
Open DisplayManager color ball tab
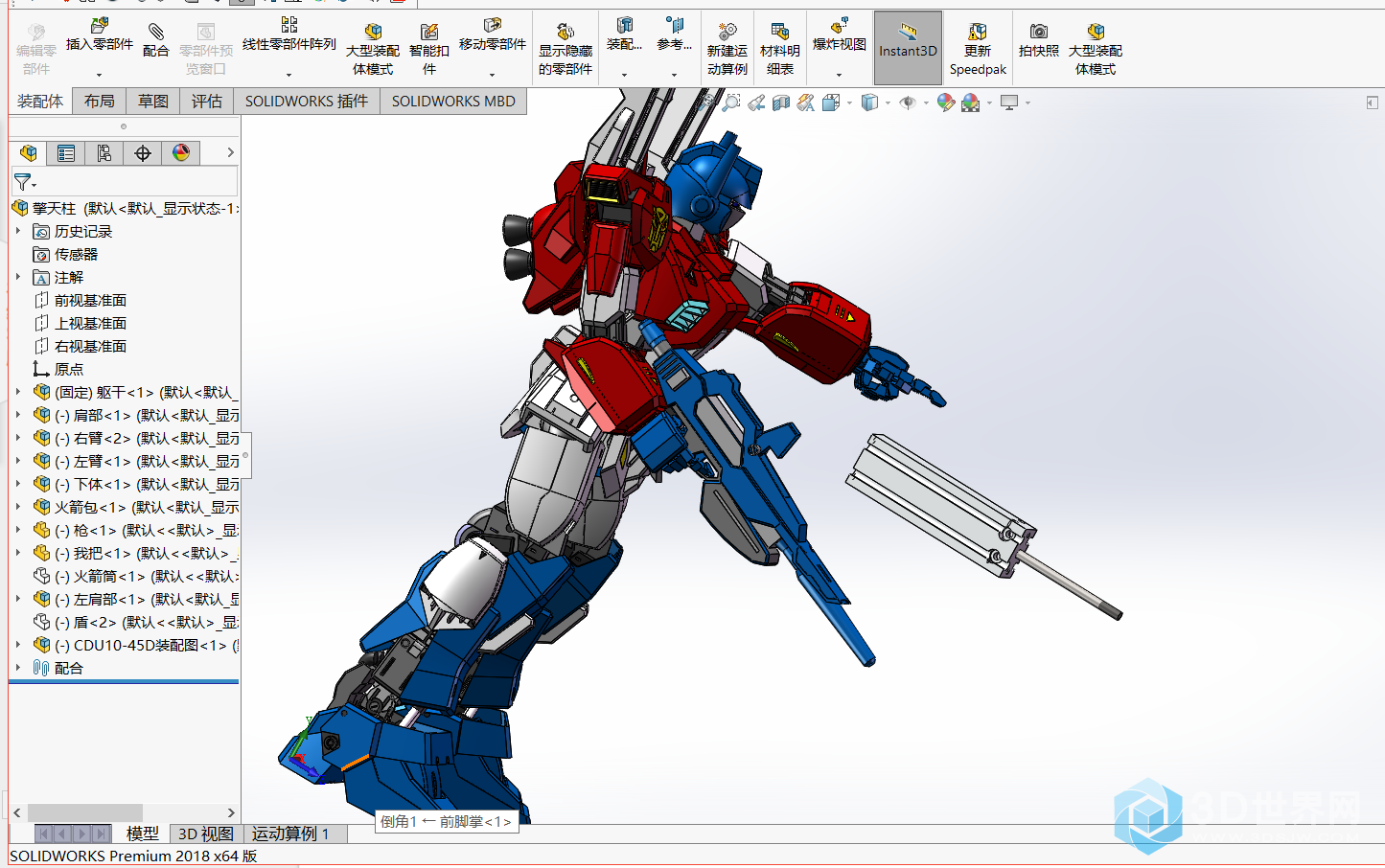coord(181,153)
